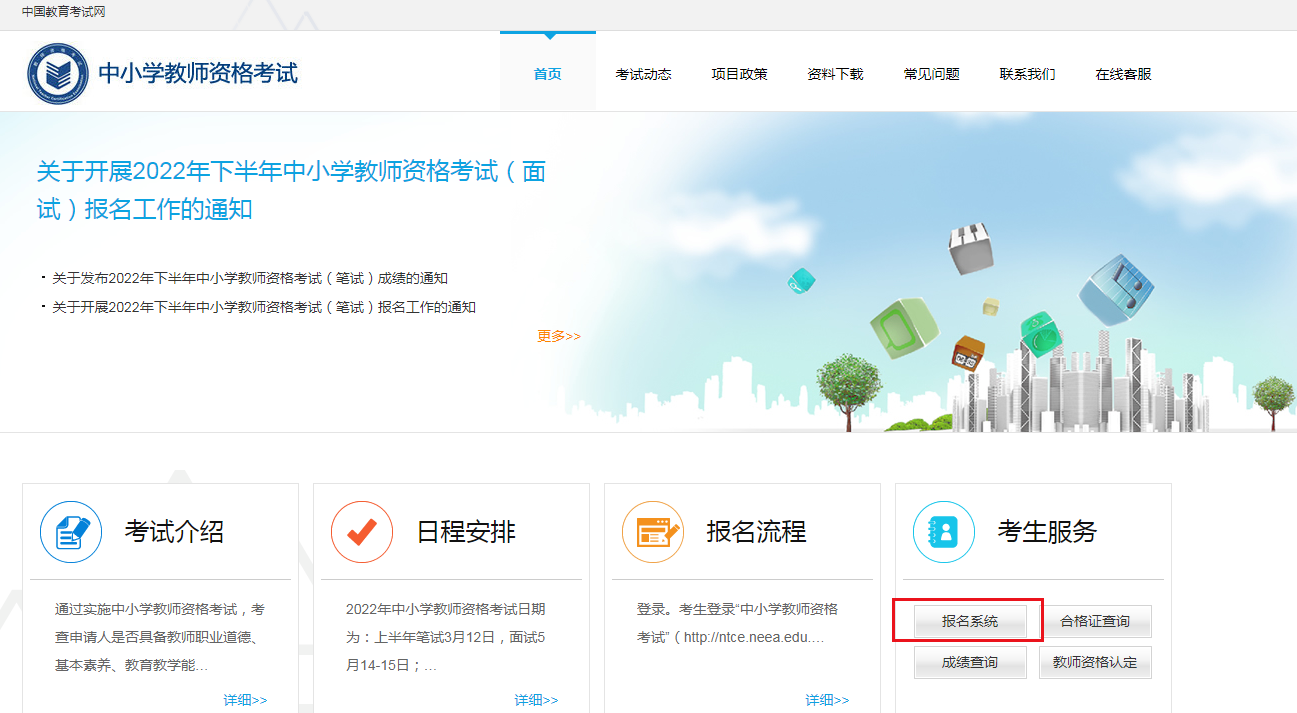Click 中国教育考试网 link at top
The width and height of the screenshot is (1297, 713).
[64, 12]
